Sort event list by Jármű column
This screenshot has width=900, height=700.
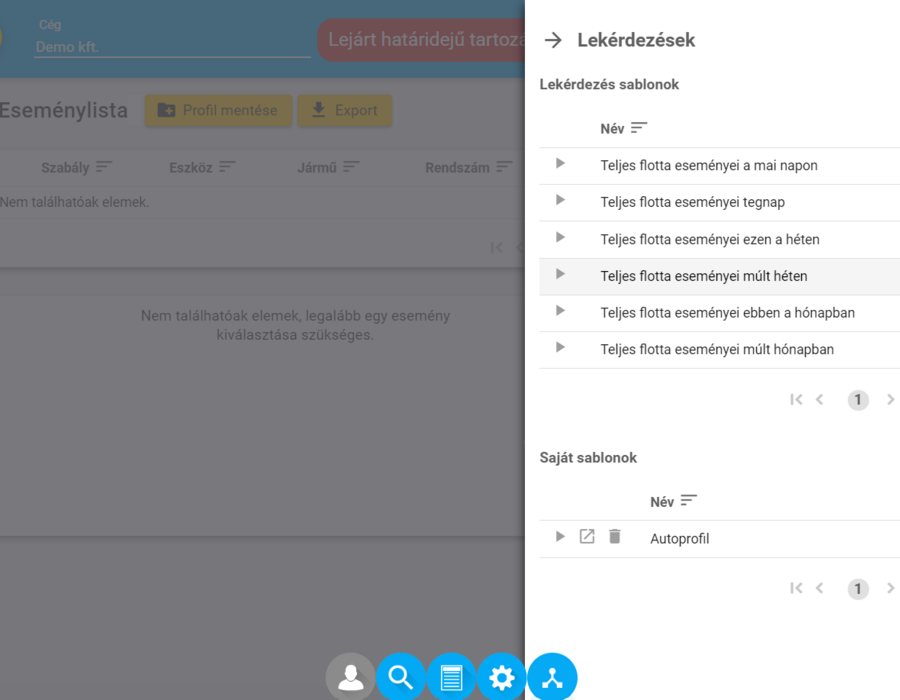[351, 167]
